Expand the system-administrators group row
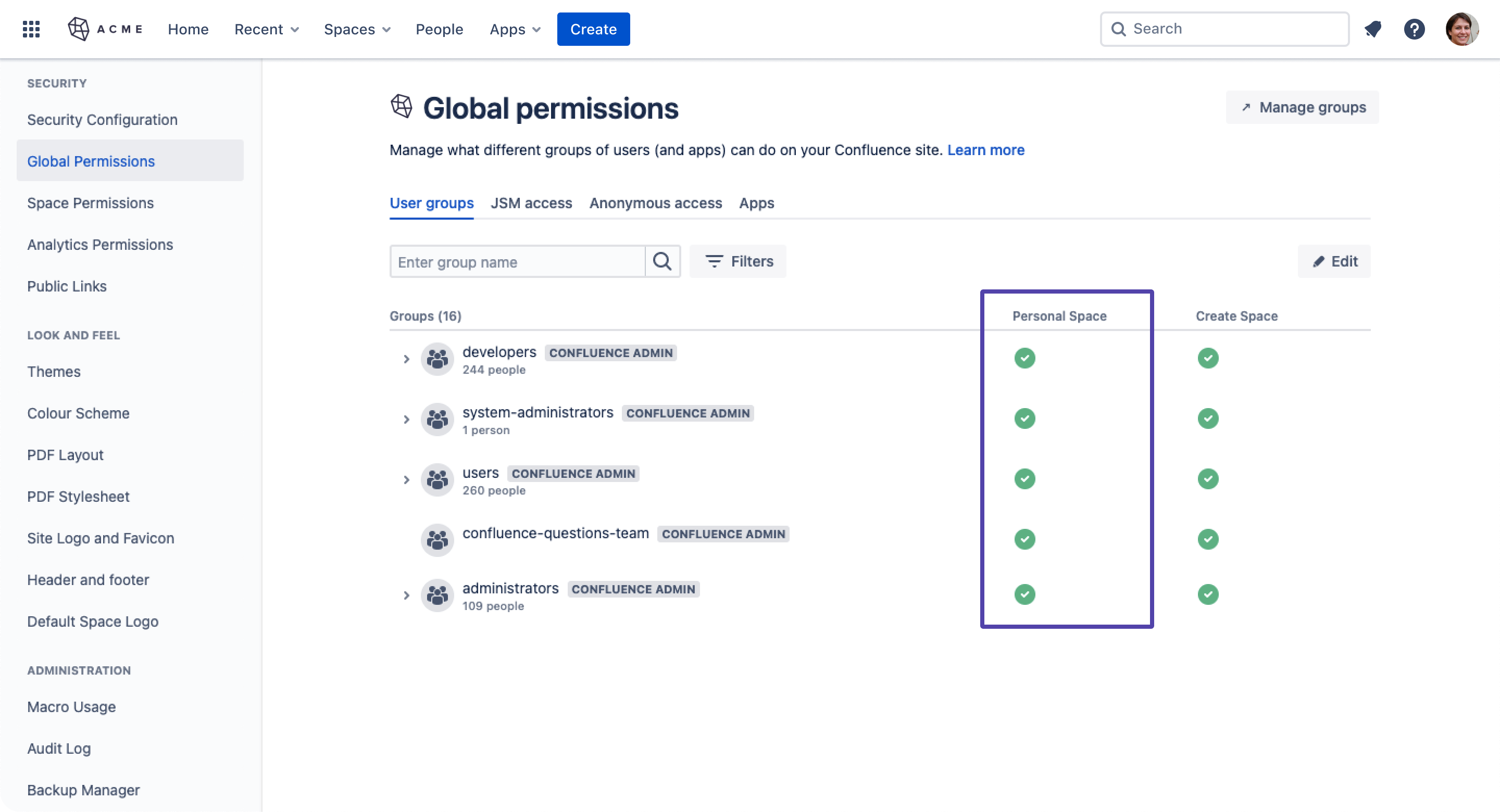This screenshot has width=1500, height=812. pos(406,419)
